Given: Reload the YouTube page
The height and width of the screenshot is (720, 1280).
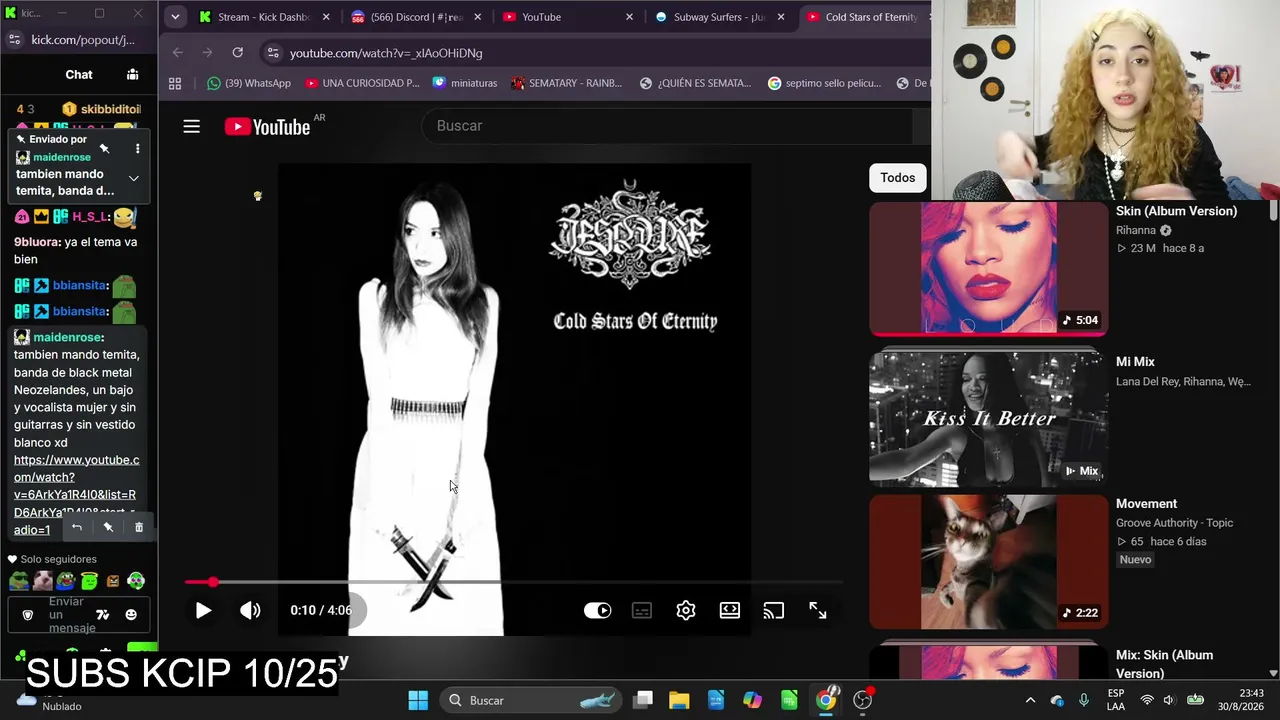Looking at the screenshot, I should pyautogui.click(x=237, y=53).
